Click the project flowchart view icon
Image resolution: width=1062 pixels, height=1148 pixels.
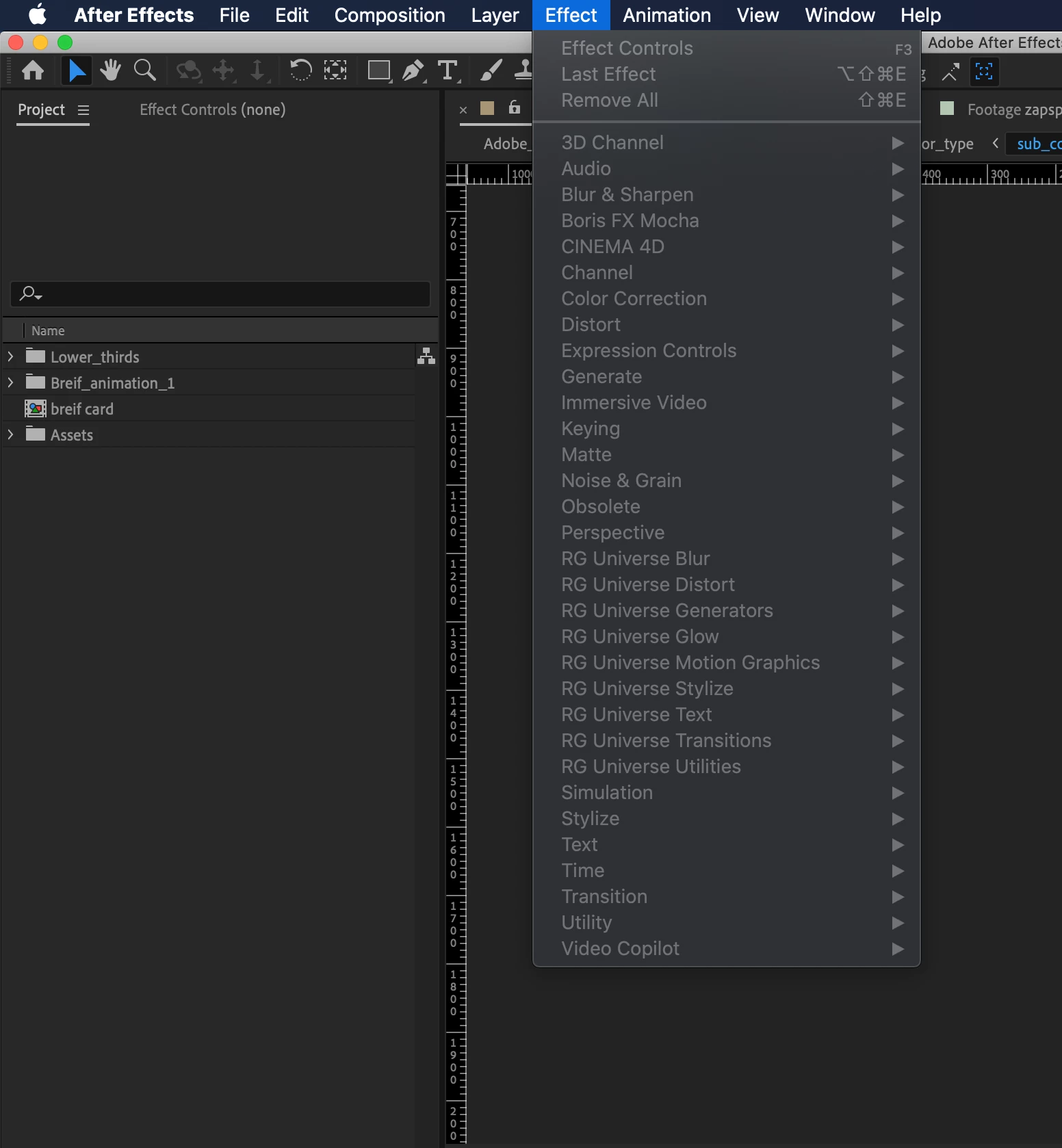(426, 356)
